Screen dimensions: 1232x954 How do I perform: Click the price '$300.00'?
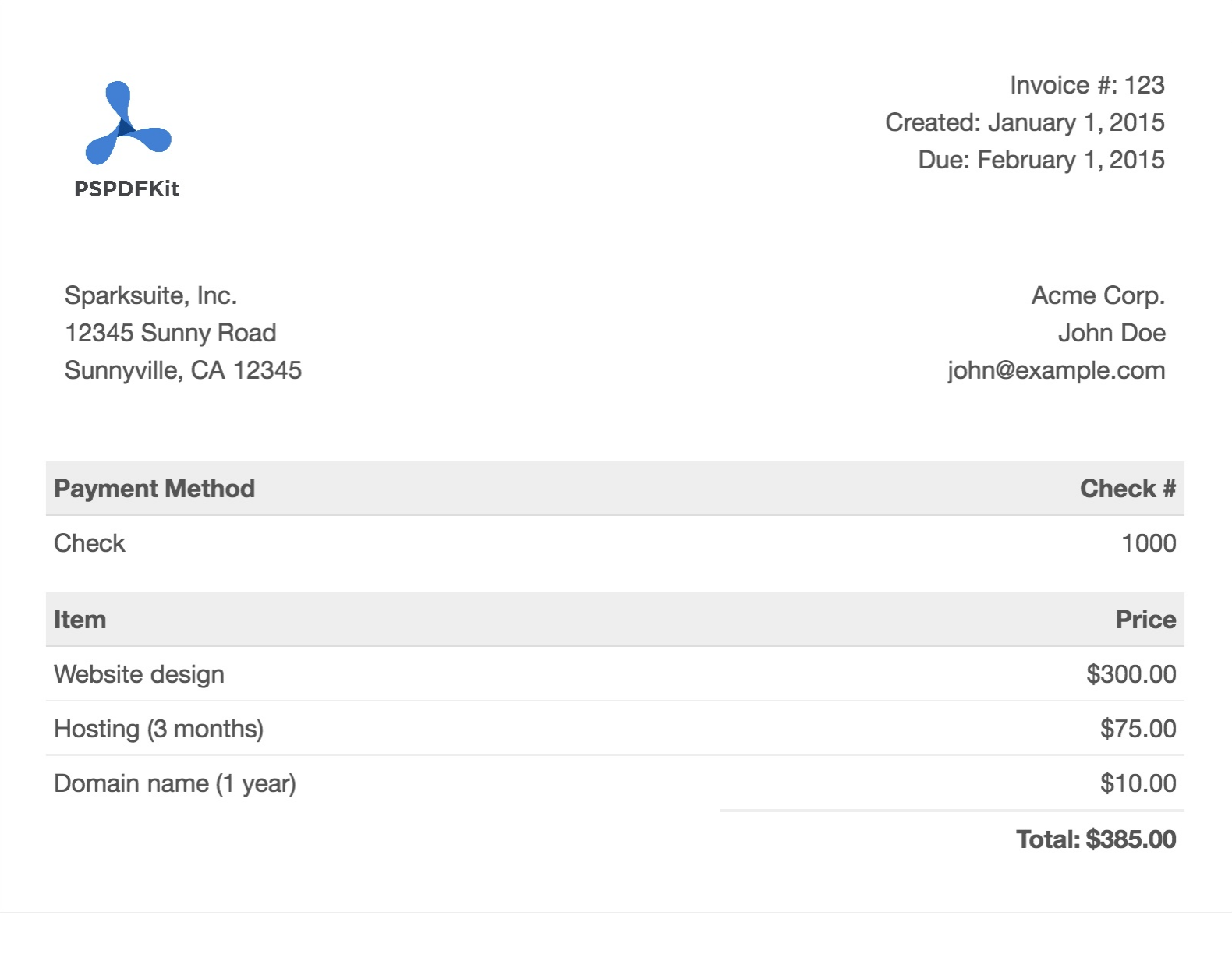click(x=1131, y=674)
